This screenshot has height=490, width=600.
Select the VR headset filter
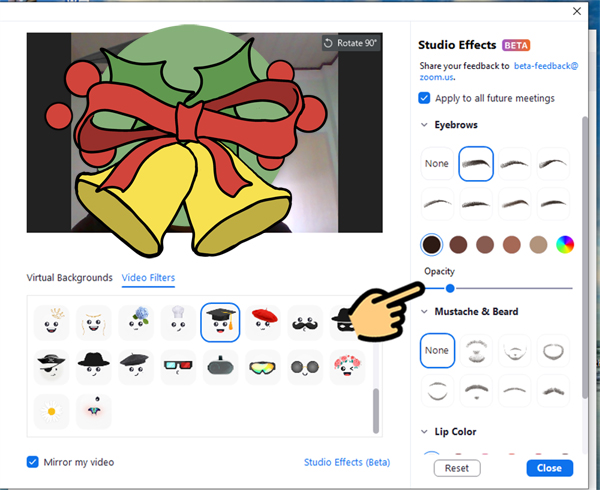point(220,367)
